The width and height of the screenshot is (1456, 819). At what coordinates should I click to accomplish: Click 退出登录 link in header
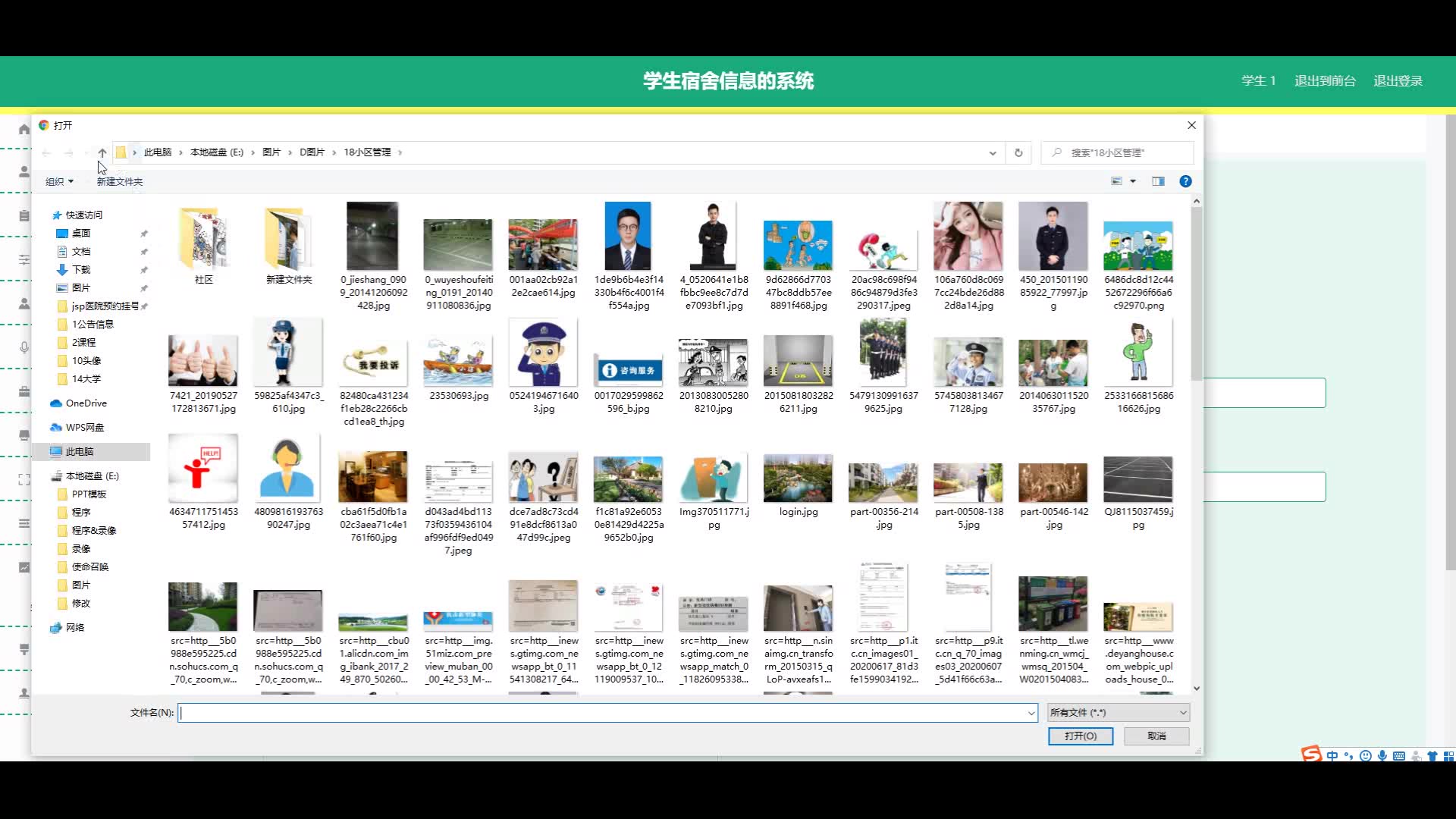(1397, 81)
